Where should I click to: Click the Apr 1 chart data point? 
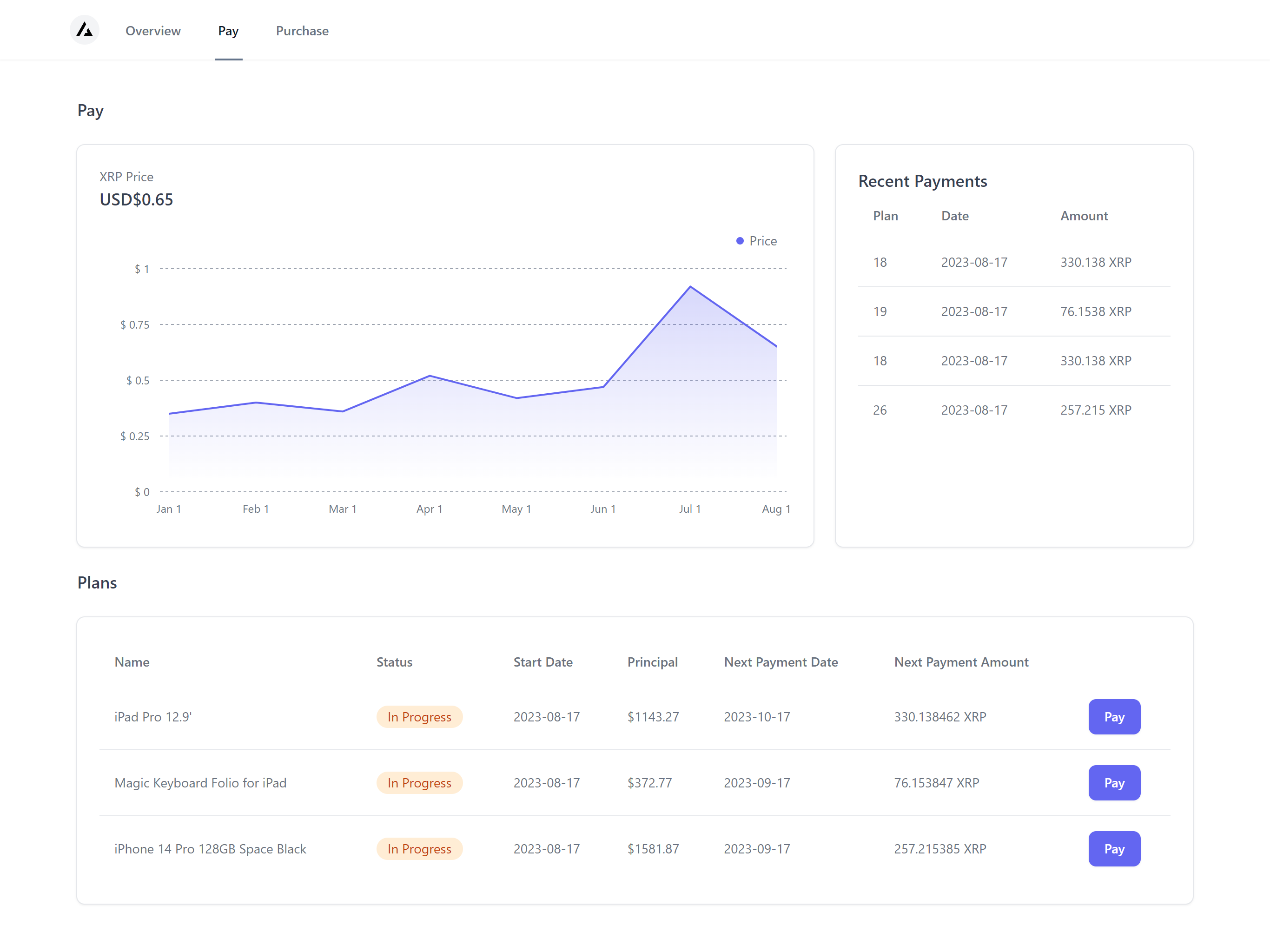point(430,376)
